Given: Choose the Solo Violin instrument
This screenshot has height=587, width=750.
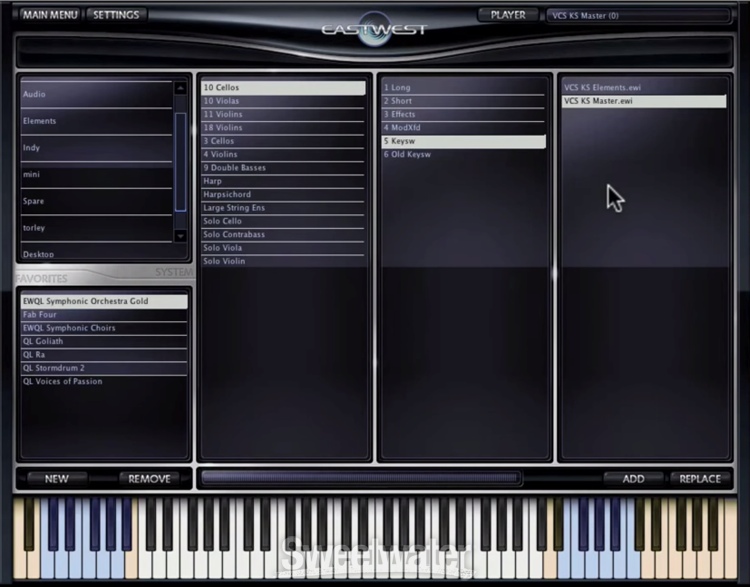Looking at the screenshot, I should tap(283, 262).
